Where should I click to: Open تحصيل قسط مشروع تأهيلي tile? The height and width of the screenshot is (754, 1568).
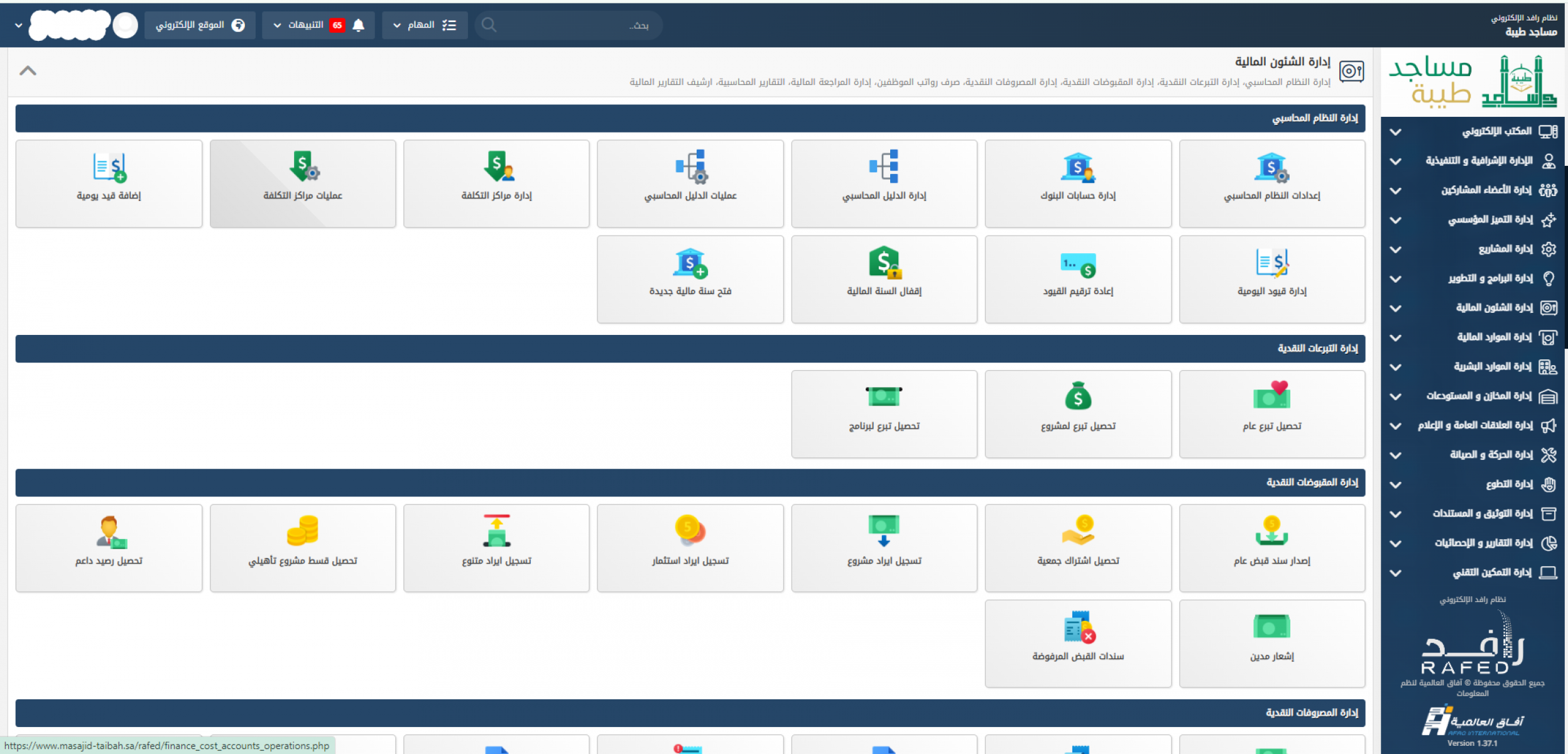[x=303, y=548]
